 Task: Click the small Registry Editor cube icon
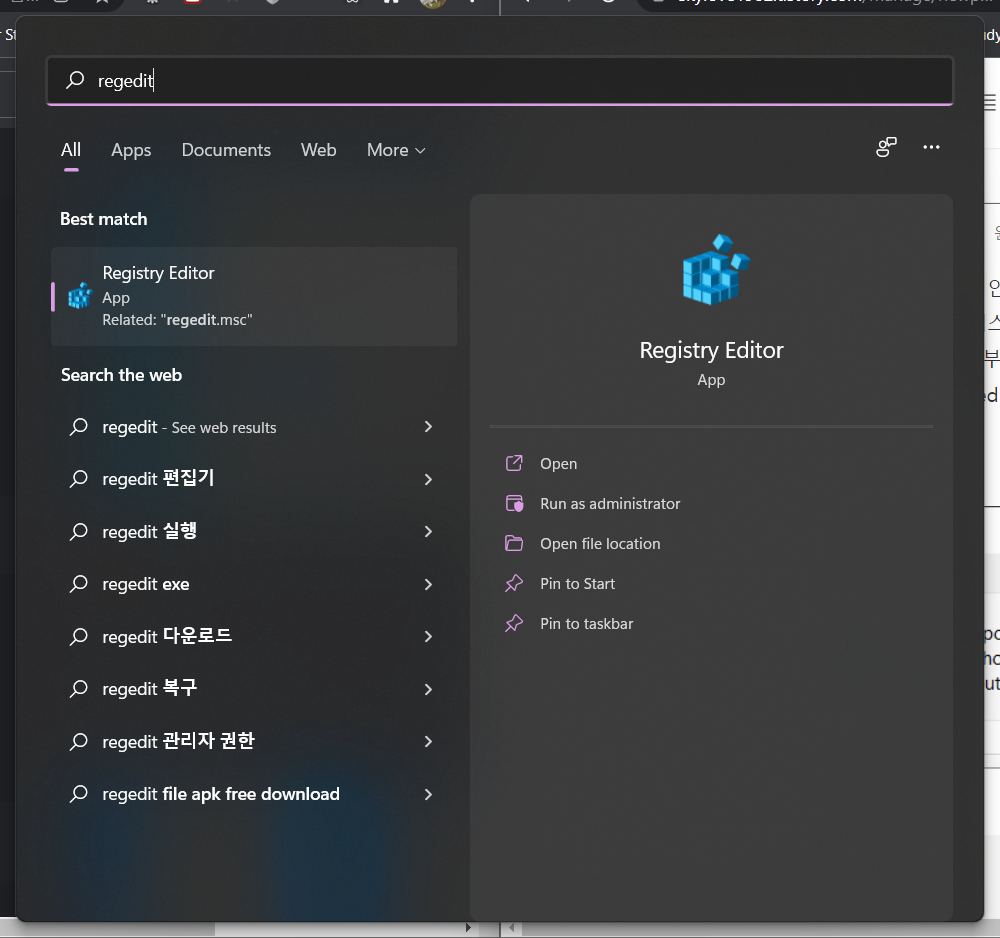pyautogui.click(x=80, y=296)
